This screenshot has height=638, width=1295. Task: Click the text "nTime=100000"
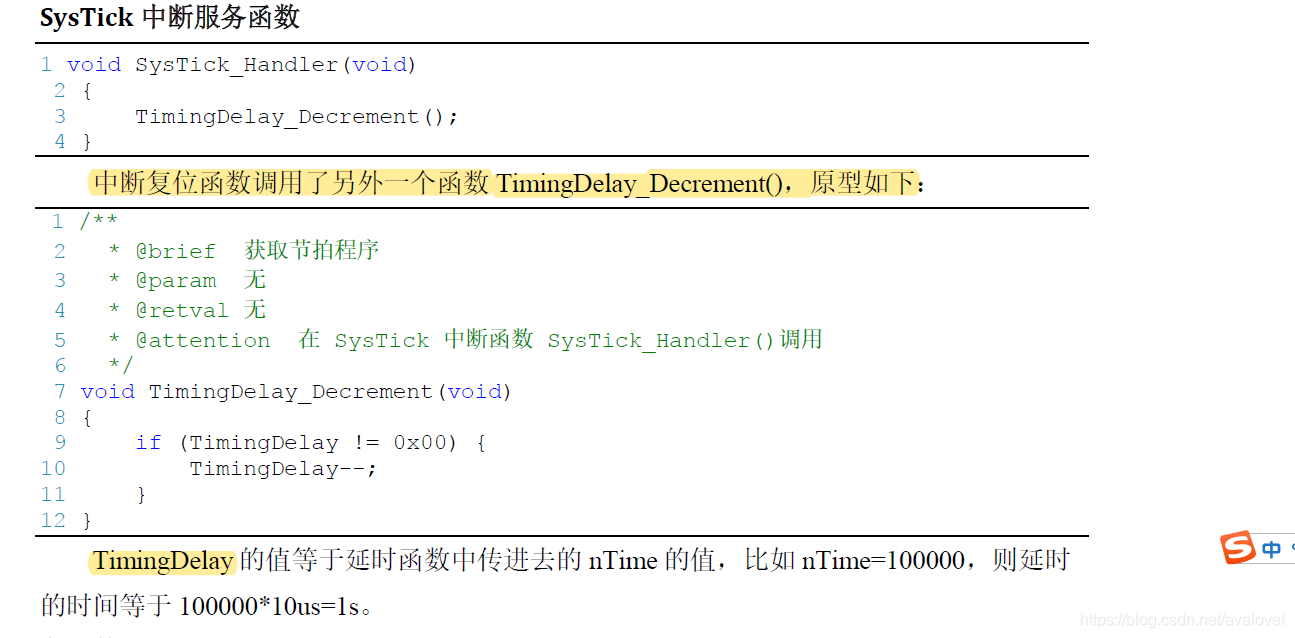pyautogui.click(x=884, y=561)
